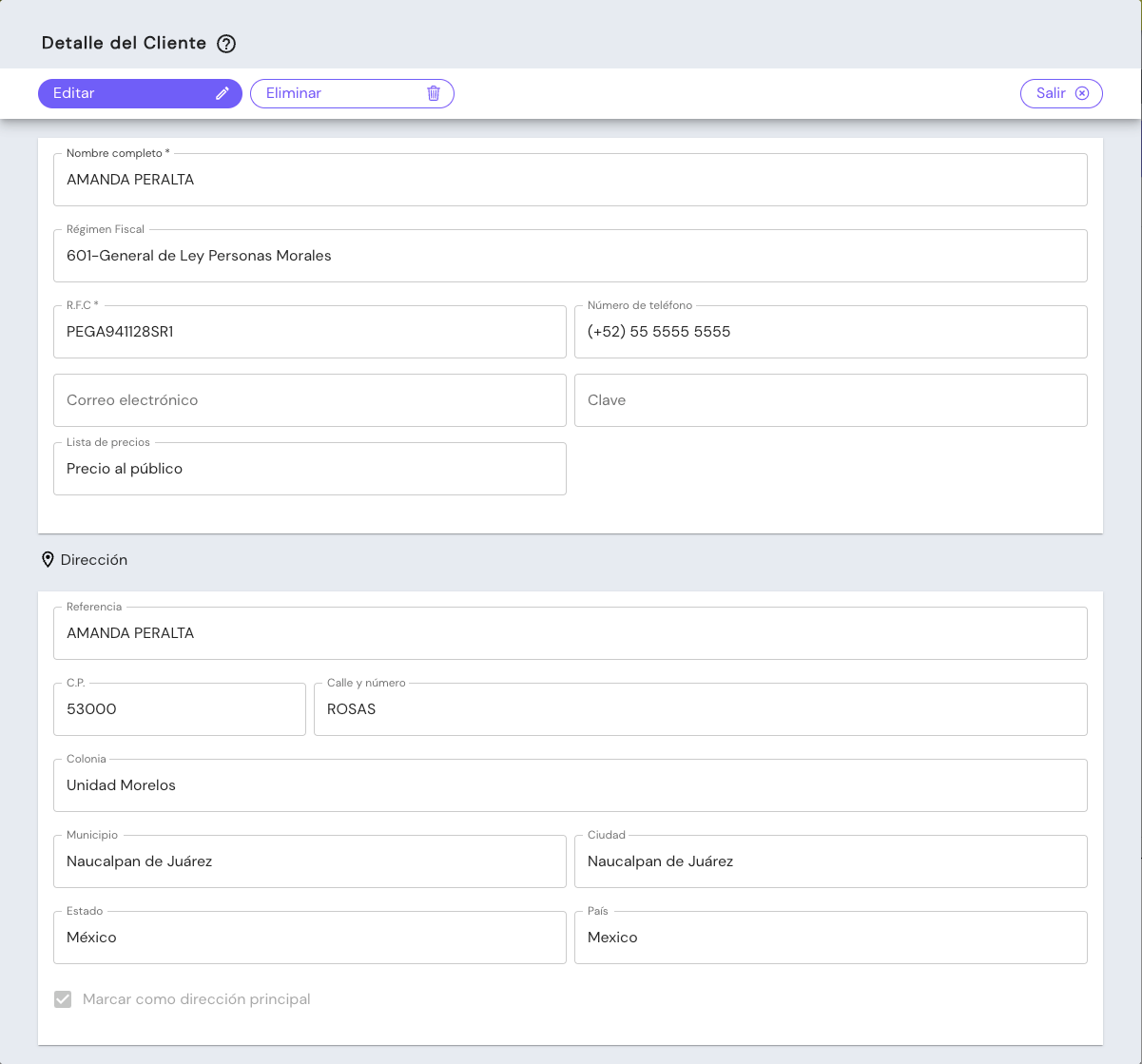Click the empty Correo electrónico field
Image resolution: width=1142 pixels, height=1064 pixels.
[310, 399]
